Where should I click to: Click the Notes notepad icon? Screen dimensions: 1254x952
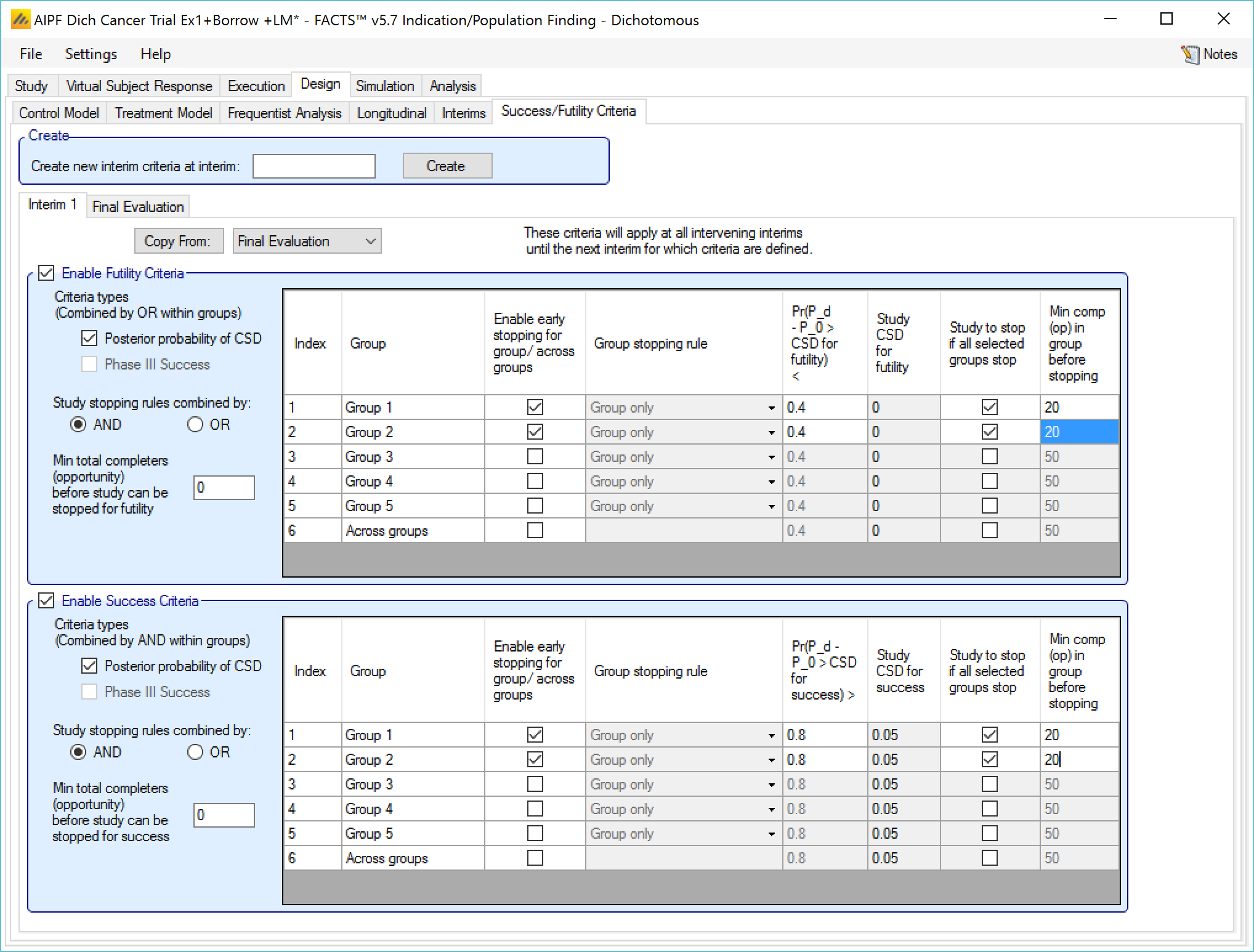coord(1190,55)
